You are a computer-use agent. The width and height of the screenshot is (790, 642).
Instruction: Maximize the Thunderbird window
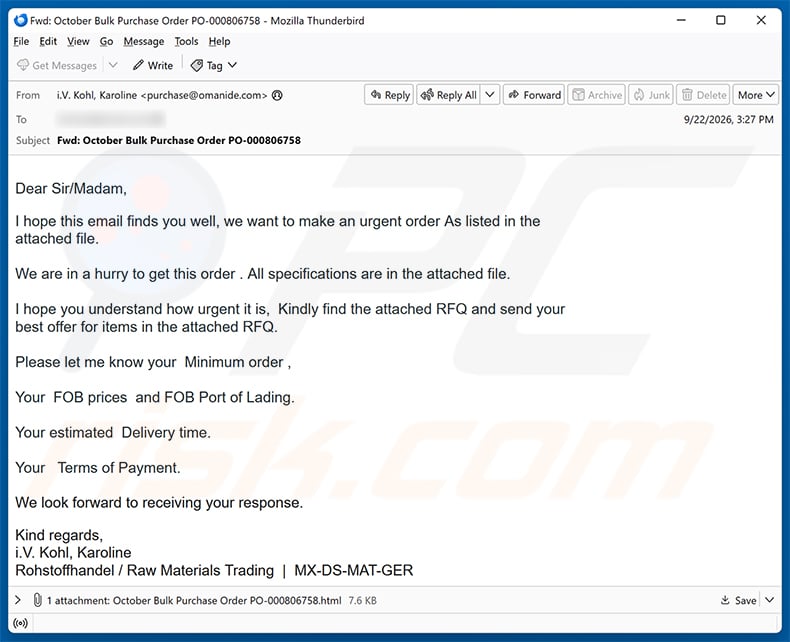click(x=721, y=20)
